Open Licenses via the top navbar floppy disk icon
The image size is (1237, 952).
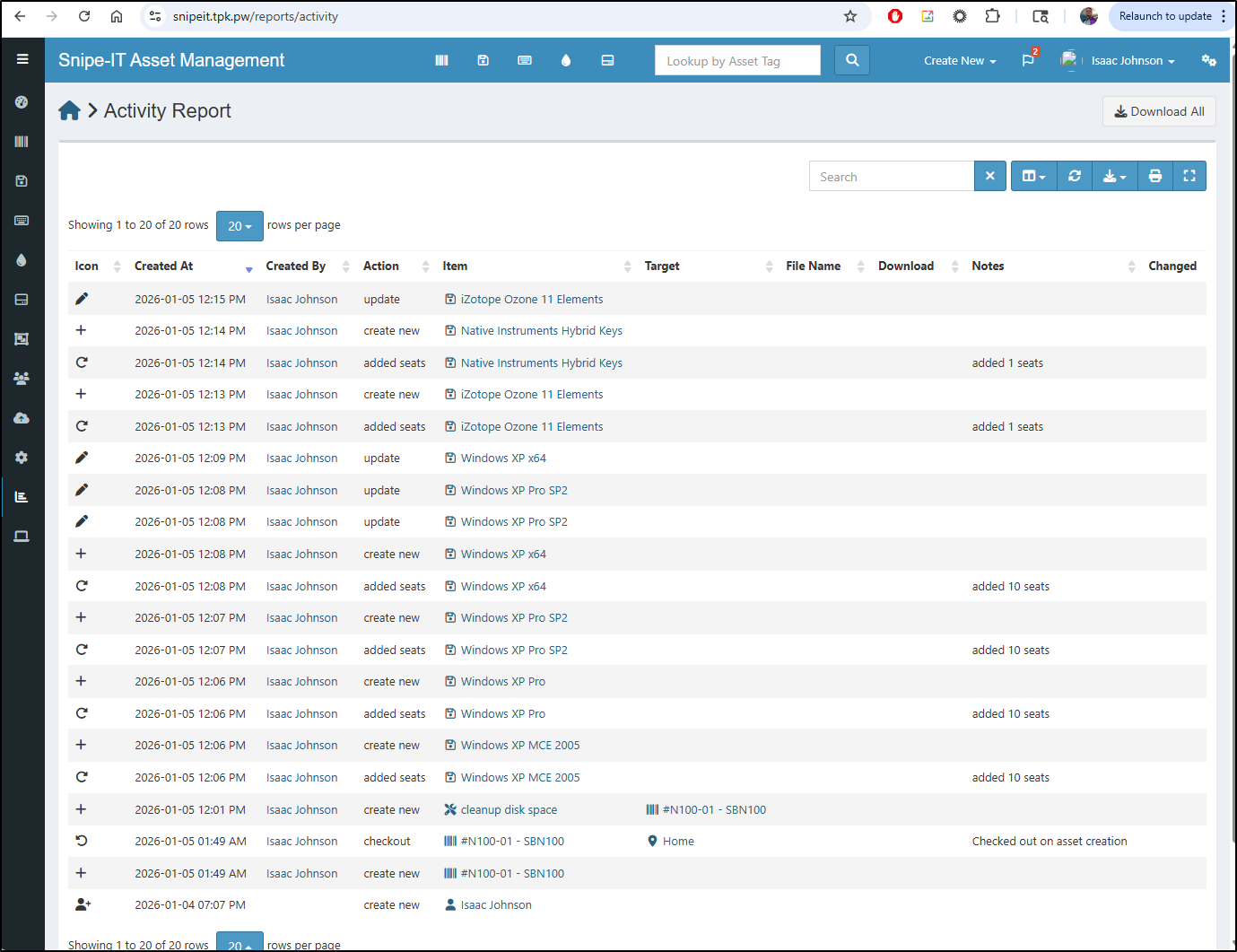click(483, 60)
